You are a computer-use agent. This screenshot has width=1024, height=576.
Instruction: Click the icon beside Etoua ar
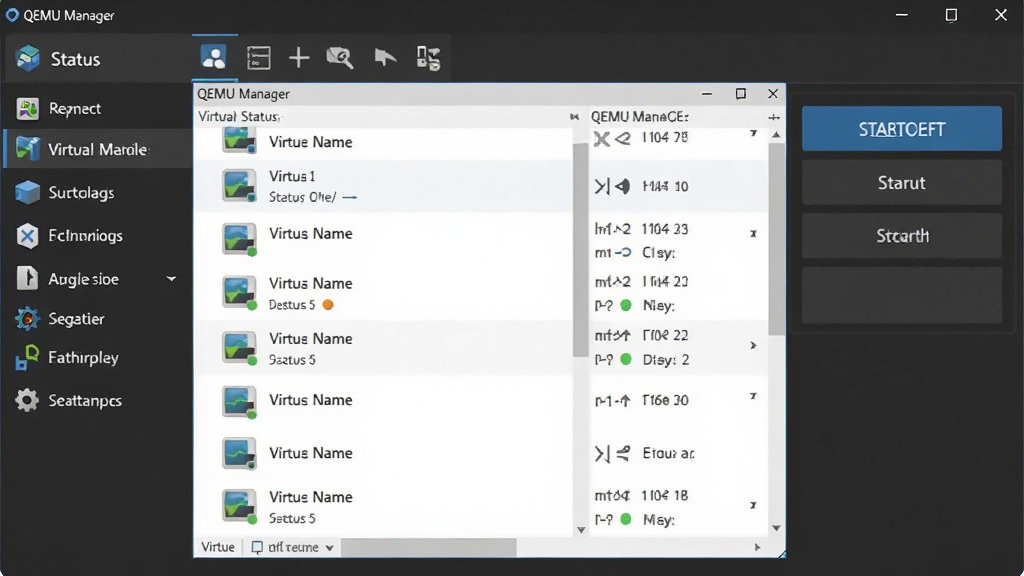click(612, 453)
